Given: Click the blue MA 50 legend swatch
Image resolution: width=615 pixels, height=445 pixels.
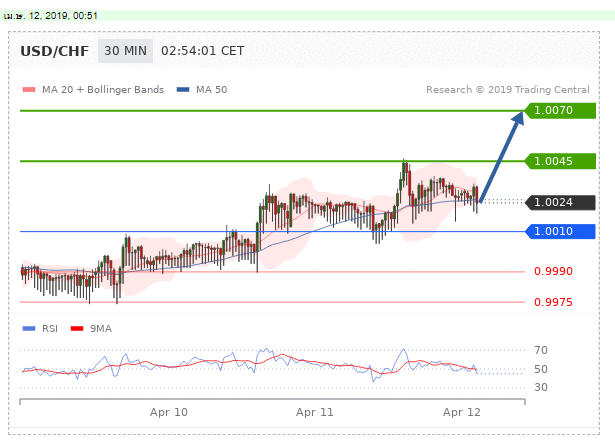Looking at the screenshot, I should click(x=183, y=90).
